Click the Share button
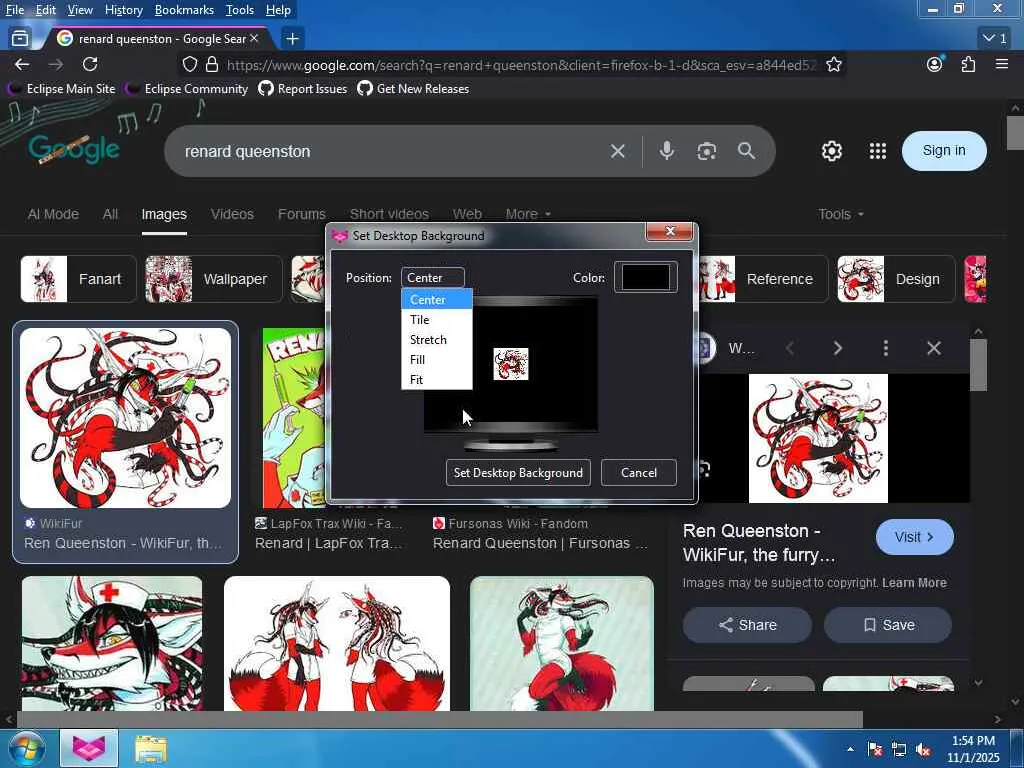The image size is (1024, 768). tap(747, 625)
